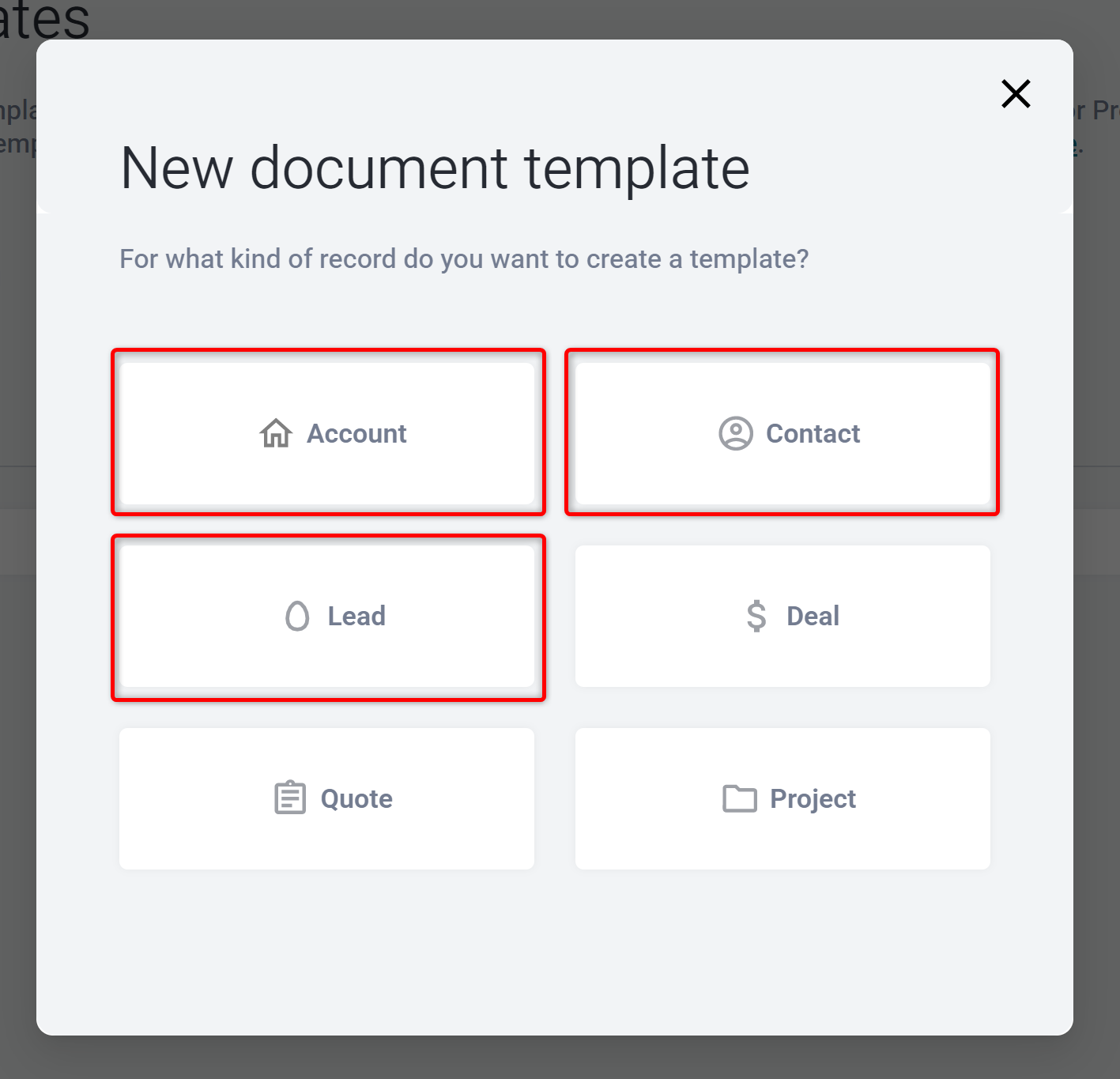The height and width of the screenshot is (1079, 1120).
Task: Create a template for Project records
Action: pos(782,798)
